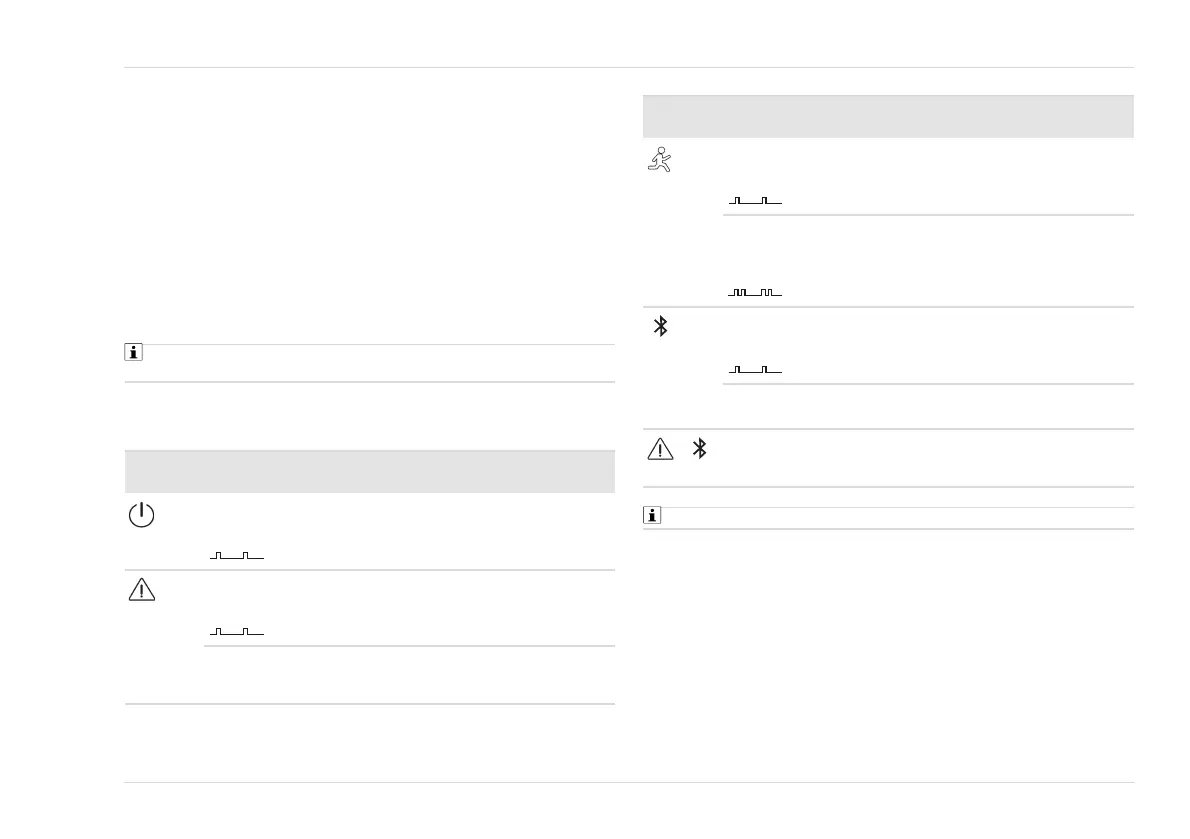Click the single-pulse waveform beside the running person
This screenshot has width=1190, height=839.
click(x=755, y=201)
